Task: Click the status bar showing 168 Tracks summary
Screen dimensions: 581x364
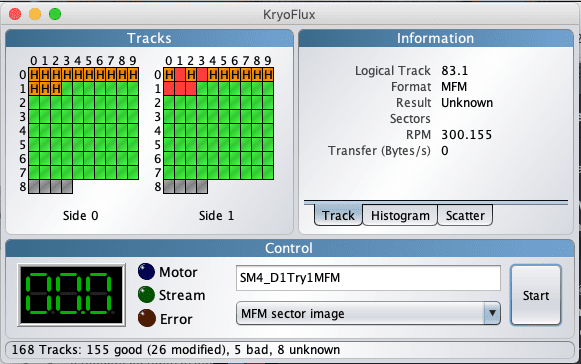Action: pos(290,350)
